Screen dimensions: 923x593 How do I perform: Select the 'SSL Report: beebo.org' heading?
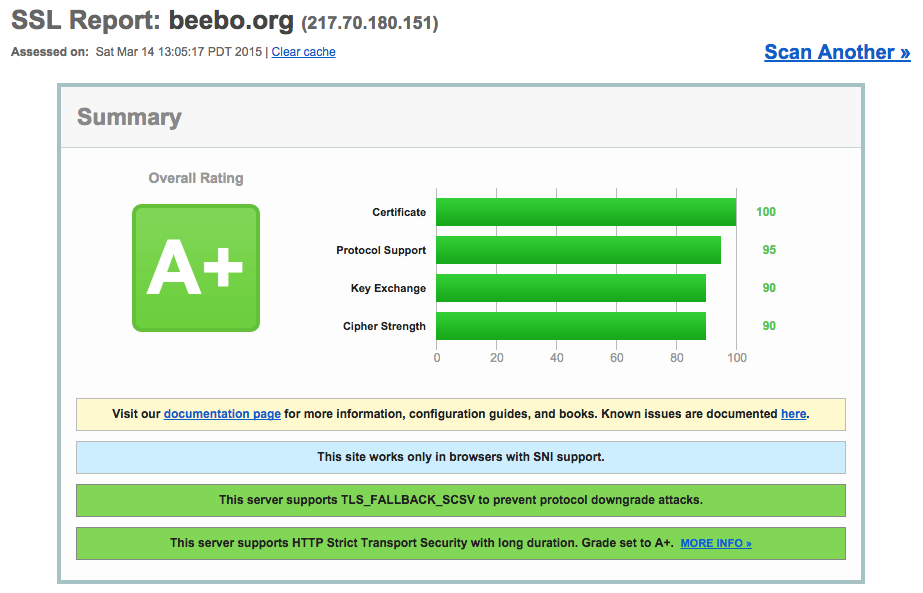point(152,21)
